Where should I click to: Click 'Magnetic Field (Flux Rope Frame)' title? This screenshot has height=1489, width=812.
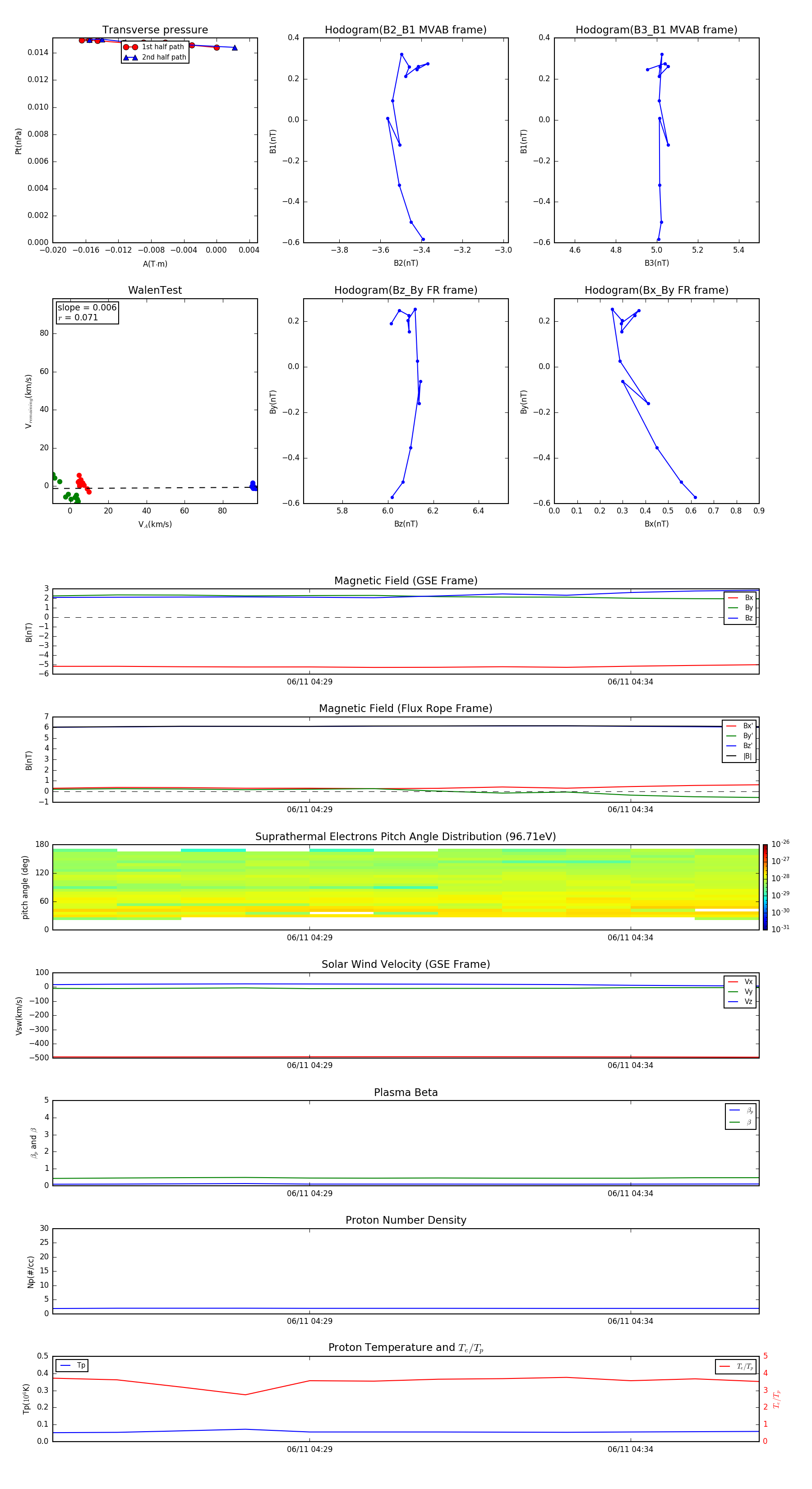(406, 709)
